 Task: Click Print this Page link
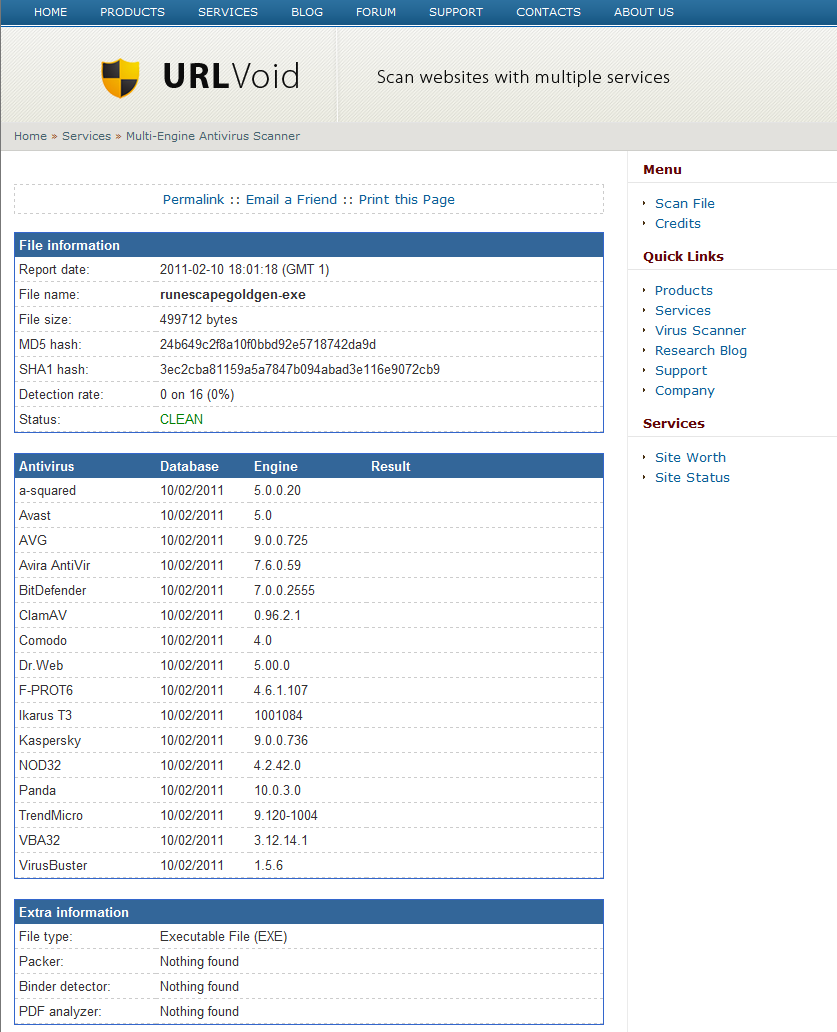(407, 199)
